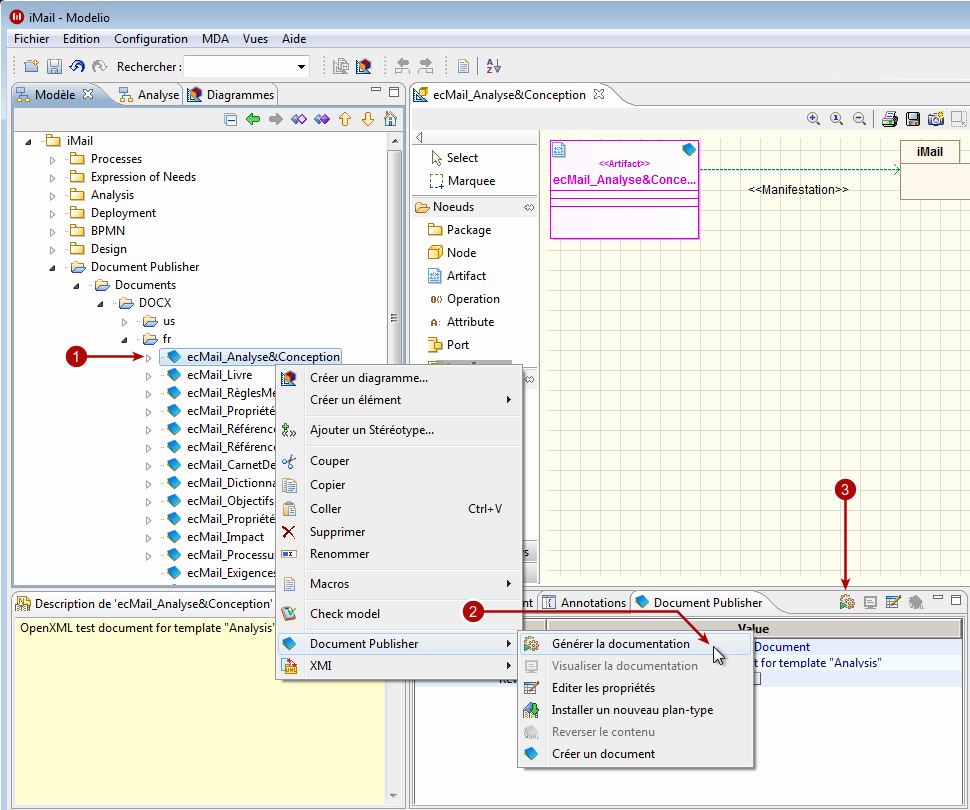Click the collapse all icon in Modèle toolbar
Screen dimensions: 970x810
(x=230, y=119)
